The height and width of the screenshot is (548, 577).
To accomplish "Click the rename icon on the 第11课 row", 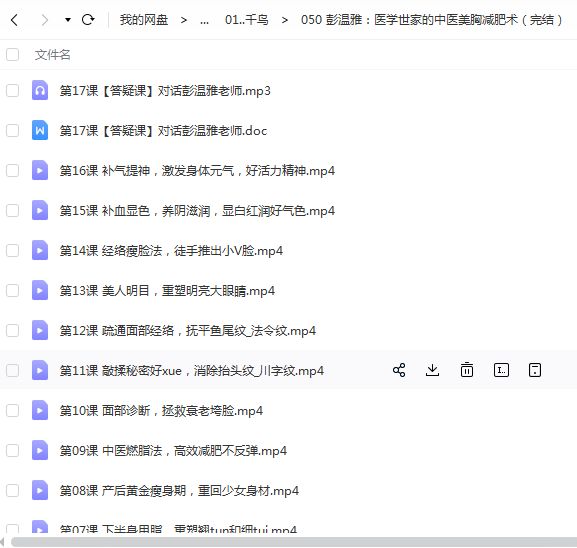I will tap(501, 370).
